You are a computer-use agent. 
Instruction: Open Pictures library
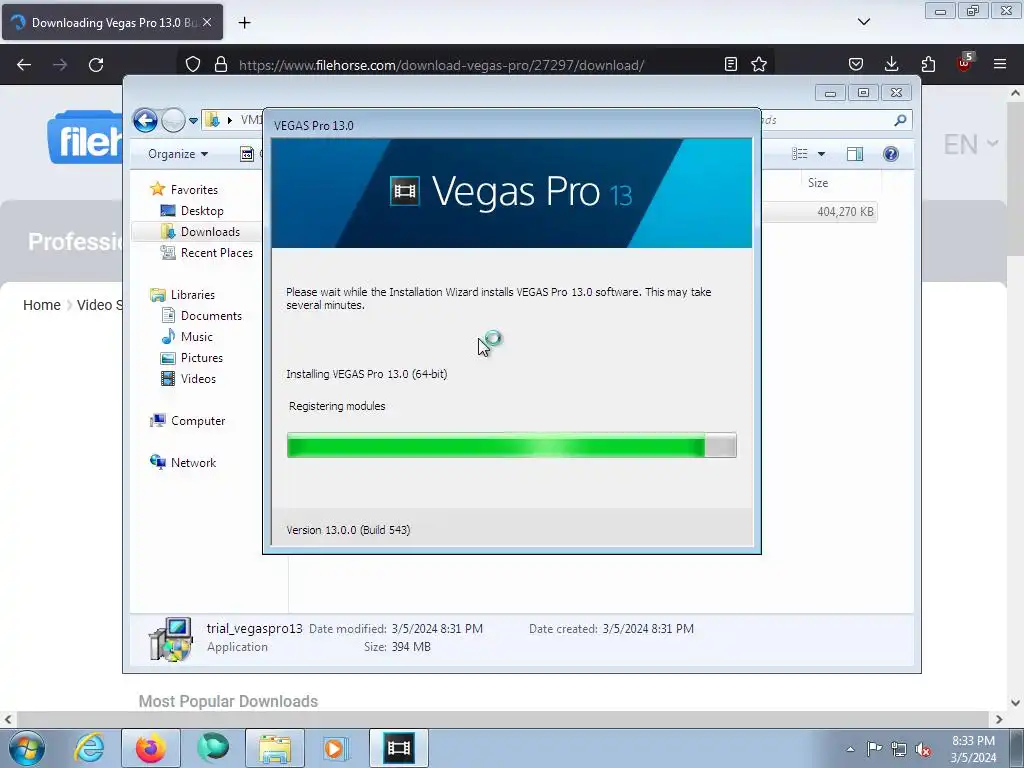click(x=201, y=358)
